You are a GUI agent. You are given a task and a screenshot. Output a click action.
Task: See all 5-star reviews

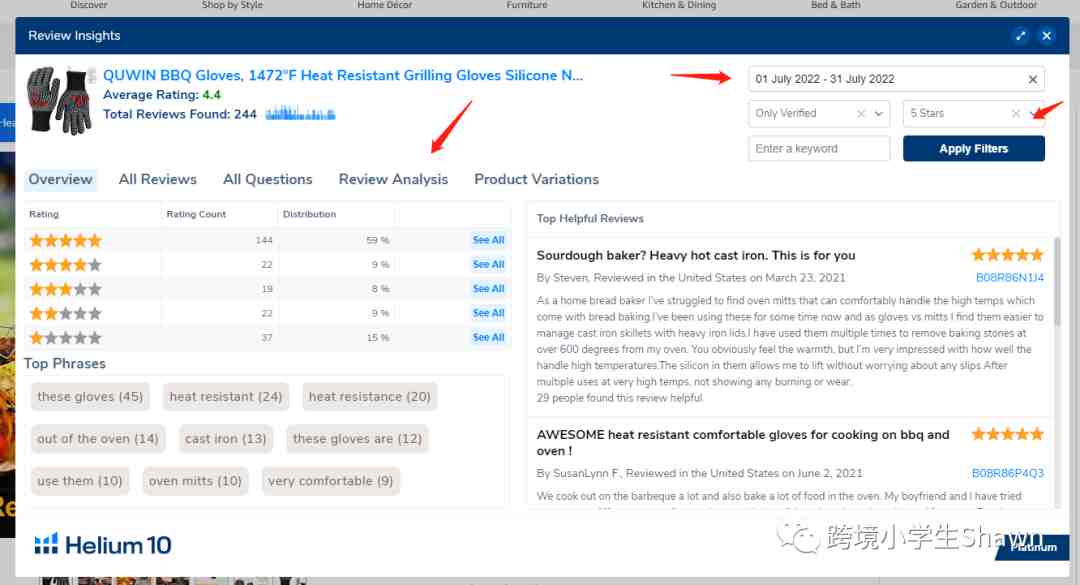(488, 240)
